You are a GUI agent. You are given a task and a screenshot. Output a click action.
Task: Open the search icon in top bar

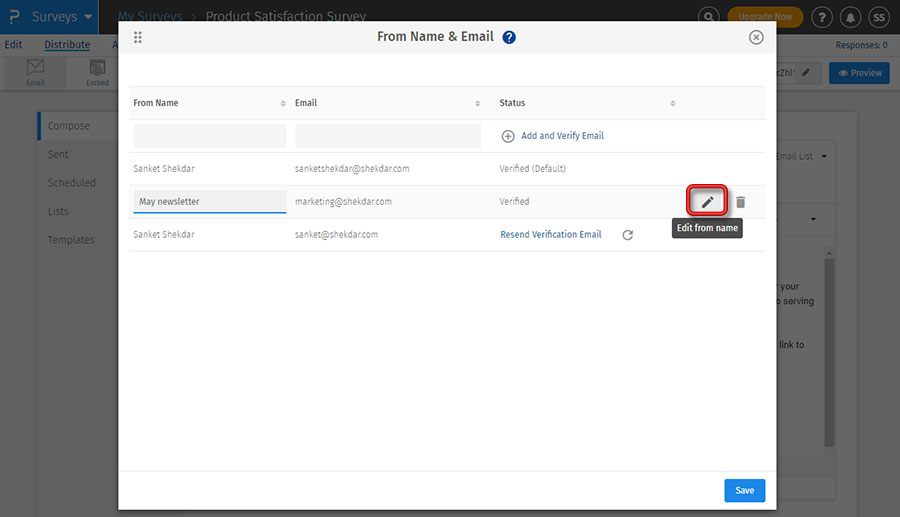(x=709, y=17)
